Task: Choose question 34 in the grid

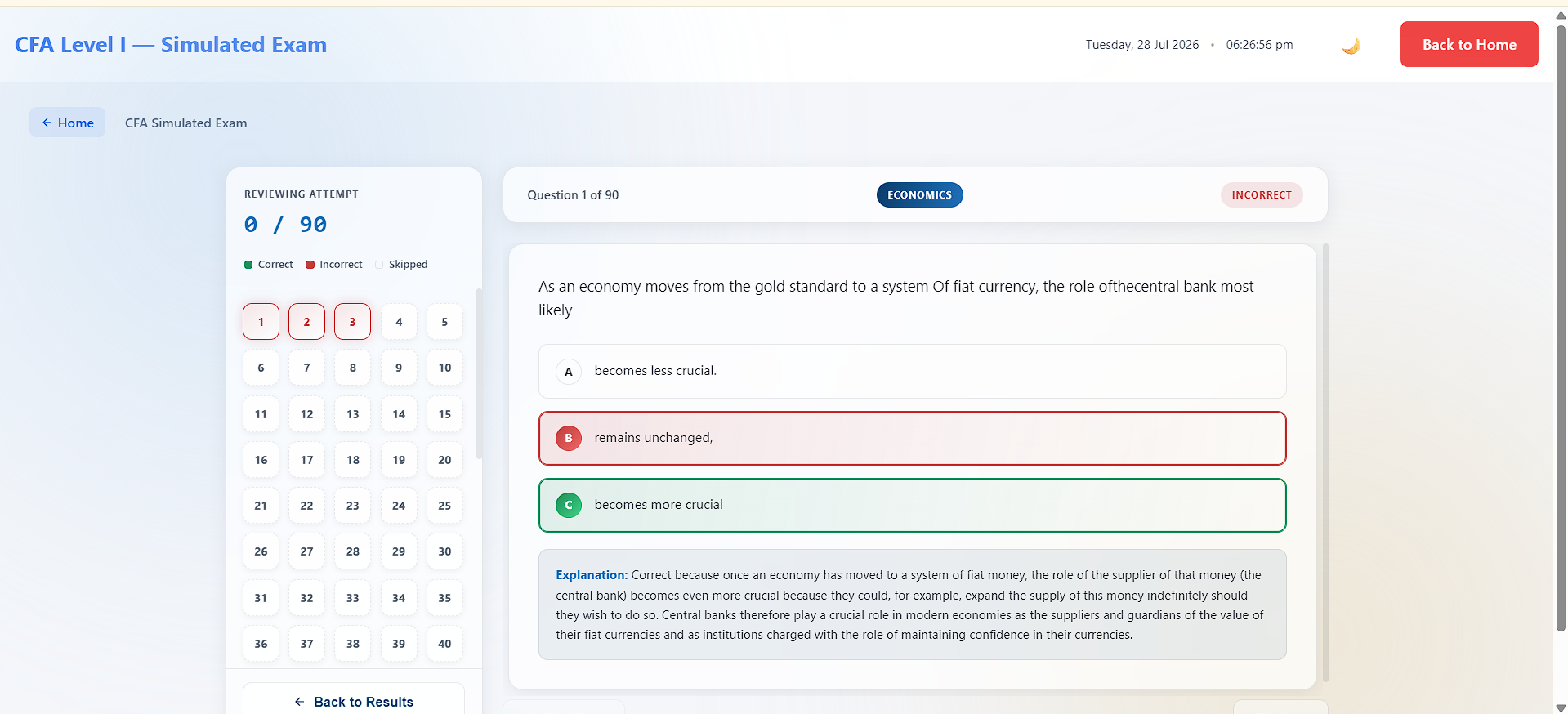Action: (399, 597)
